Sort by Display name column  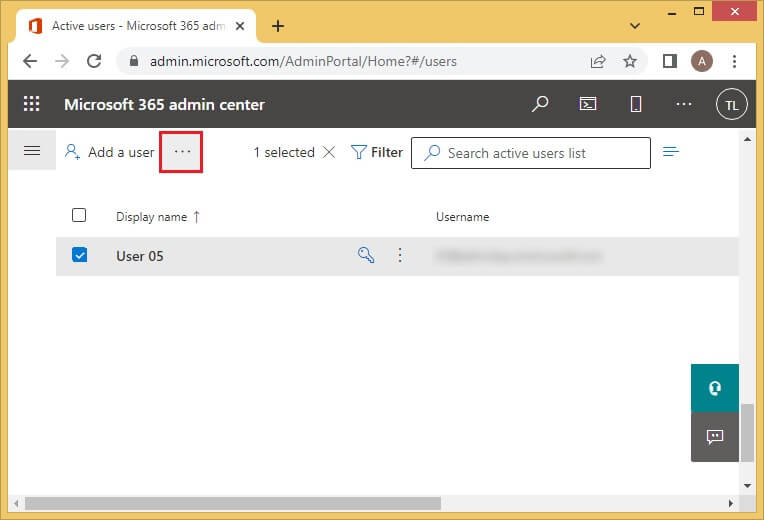tap(157, 217)
